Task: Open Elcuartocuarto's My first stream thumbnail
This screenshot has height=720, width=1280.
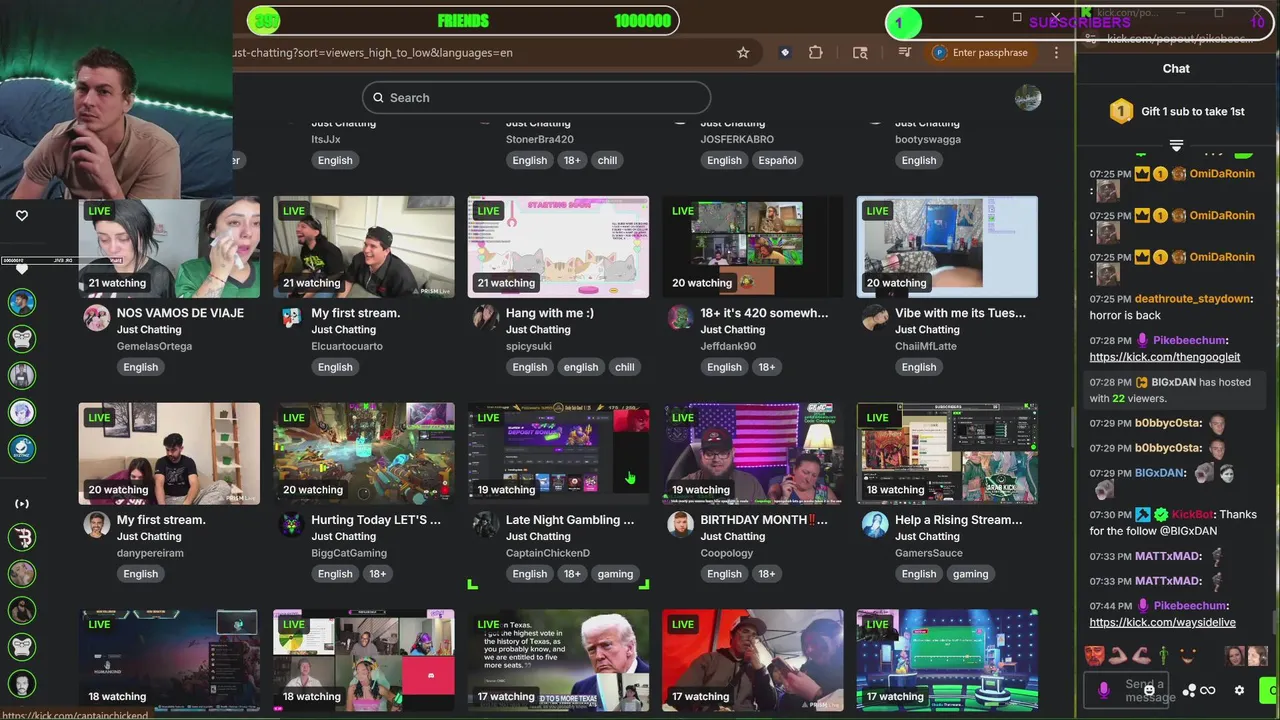Action: [x=364, y=247]
